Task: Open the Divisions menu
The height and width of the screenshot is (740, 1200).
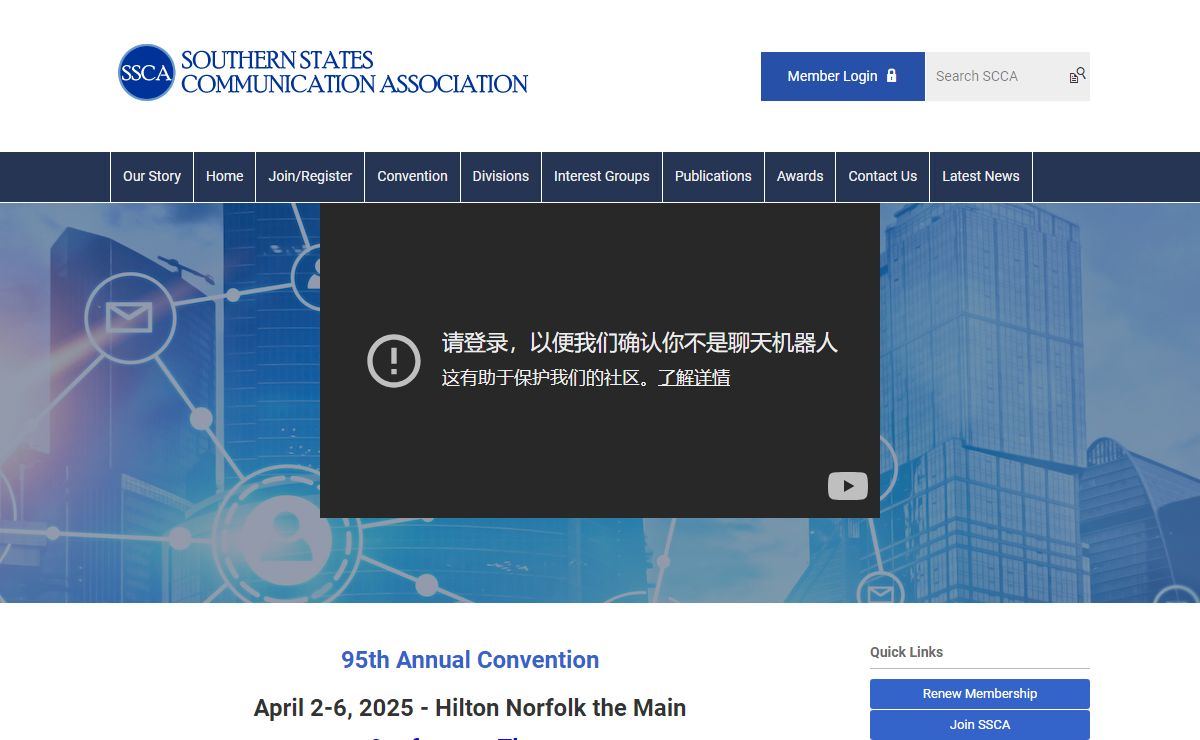Action: coord(501,177)
